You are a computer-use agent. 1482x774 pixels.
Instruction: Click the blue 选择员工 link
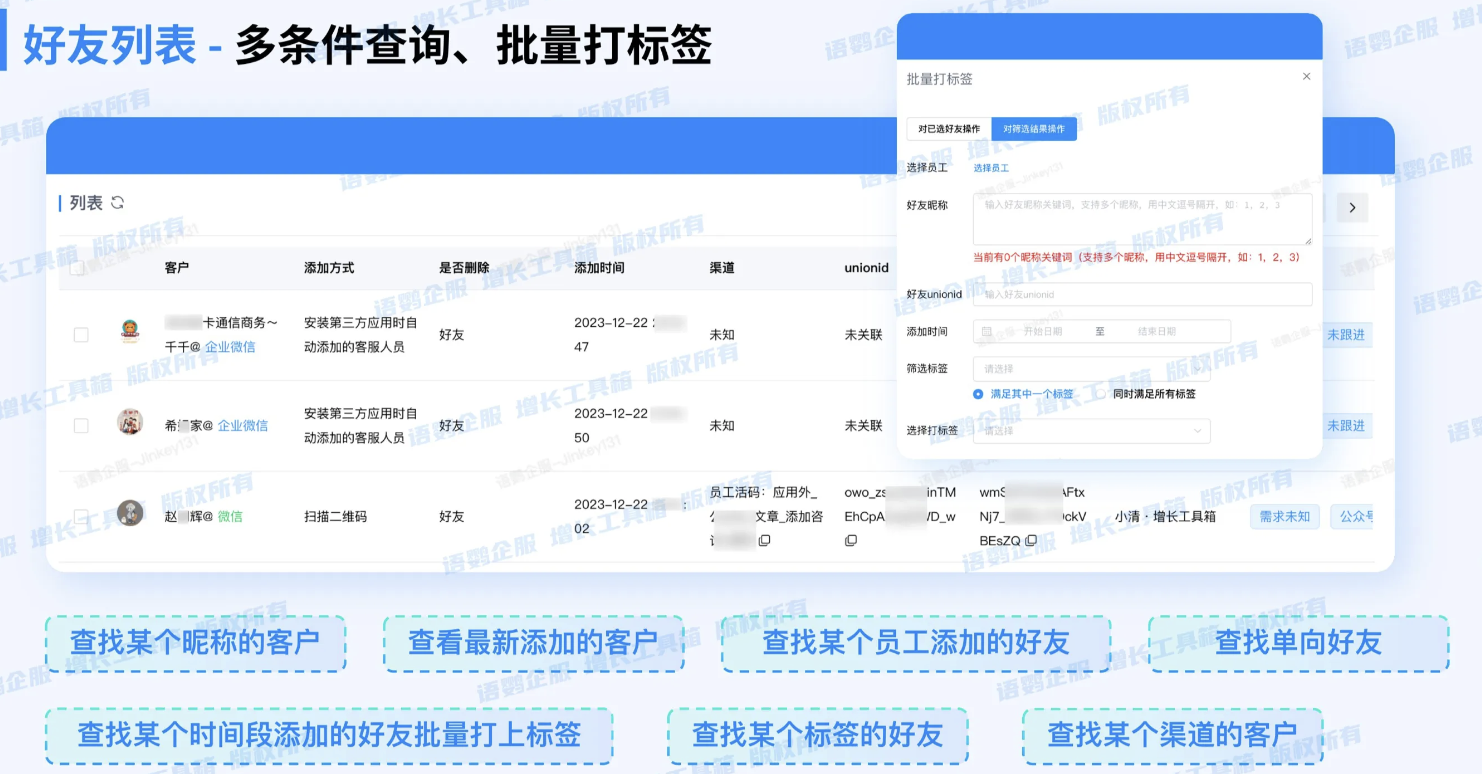tap(991, 168)
